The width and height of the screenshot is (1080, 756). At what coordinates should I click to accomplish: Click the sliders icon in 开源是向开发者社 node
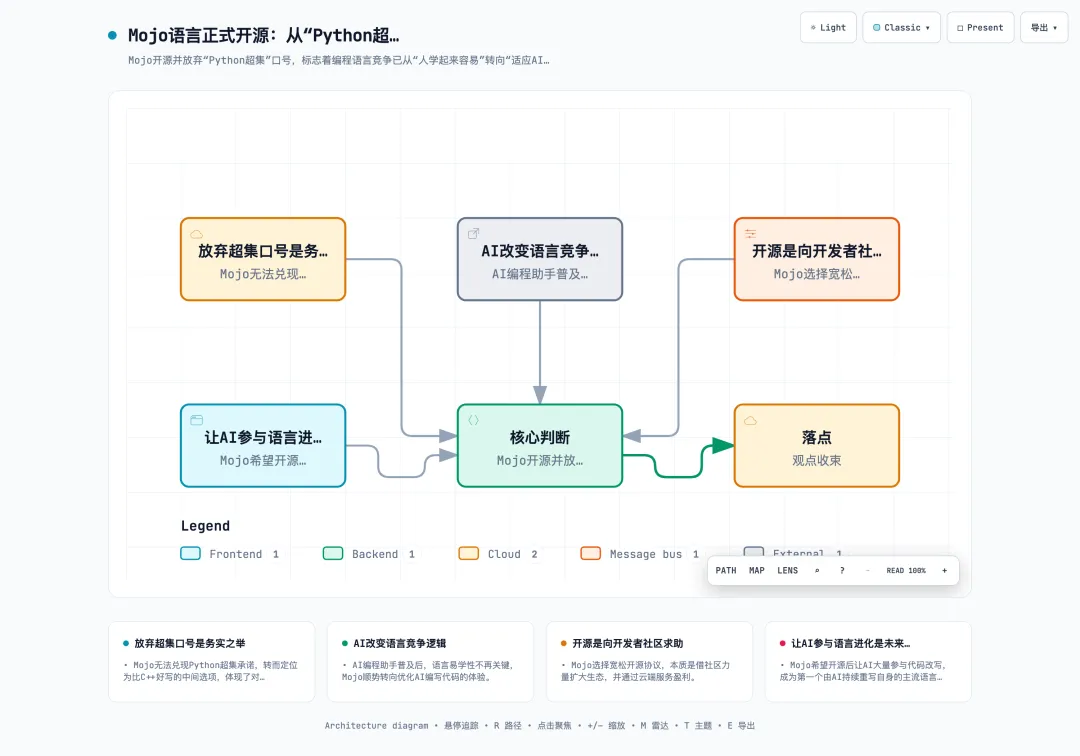pyautogui.click(x=750, y=234)
